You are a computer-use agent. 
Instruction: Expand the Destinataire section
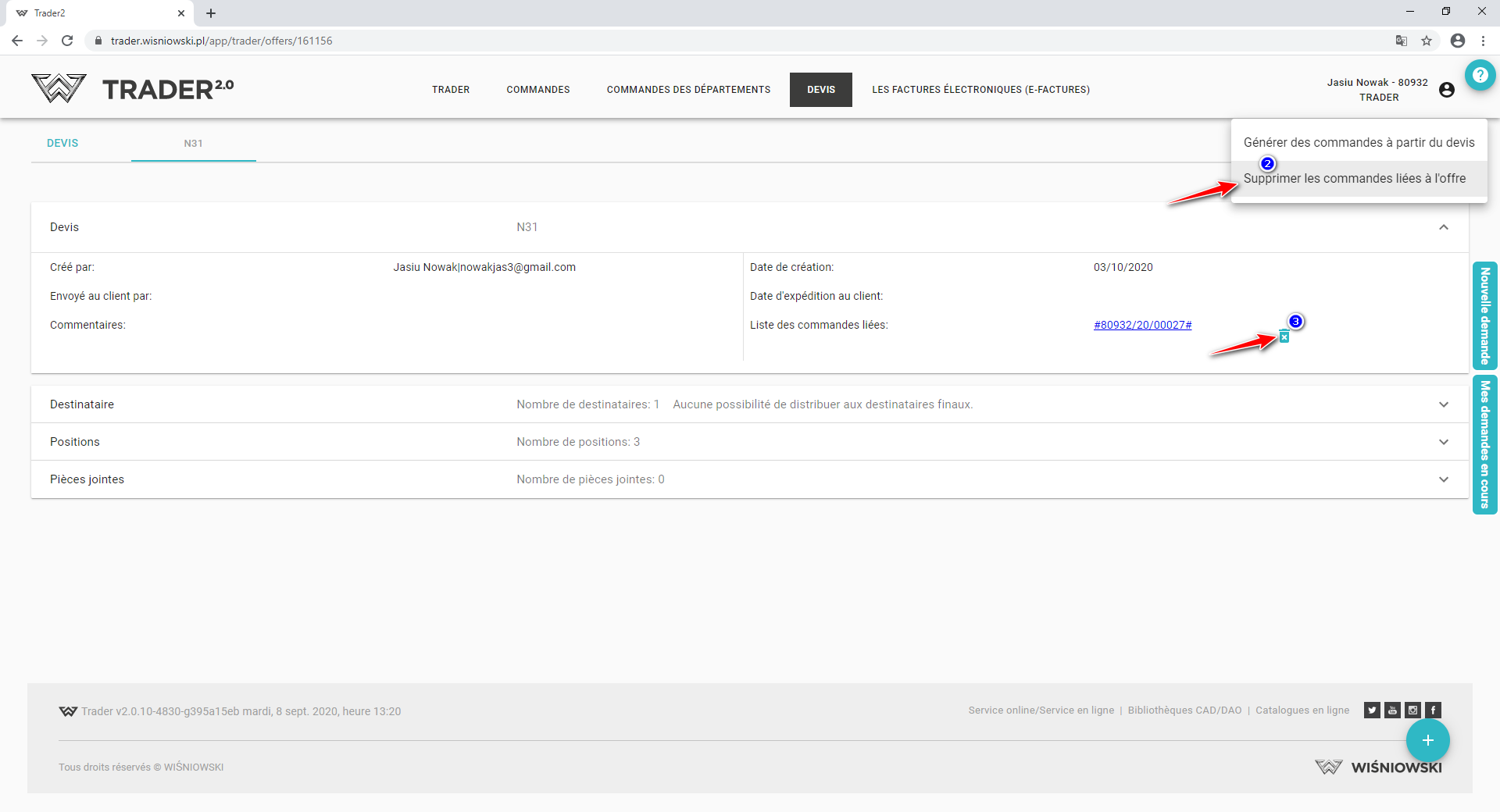pyautogui.click(x=1443, y=404)
